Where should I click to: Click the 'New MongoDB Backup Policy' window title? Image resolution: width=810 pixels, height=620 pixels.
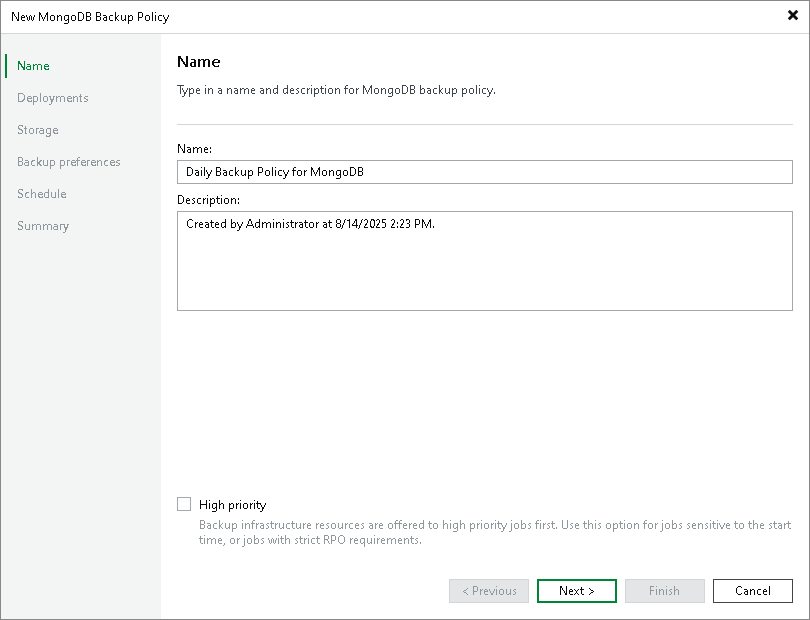tap(90, 17)
